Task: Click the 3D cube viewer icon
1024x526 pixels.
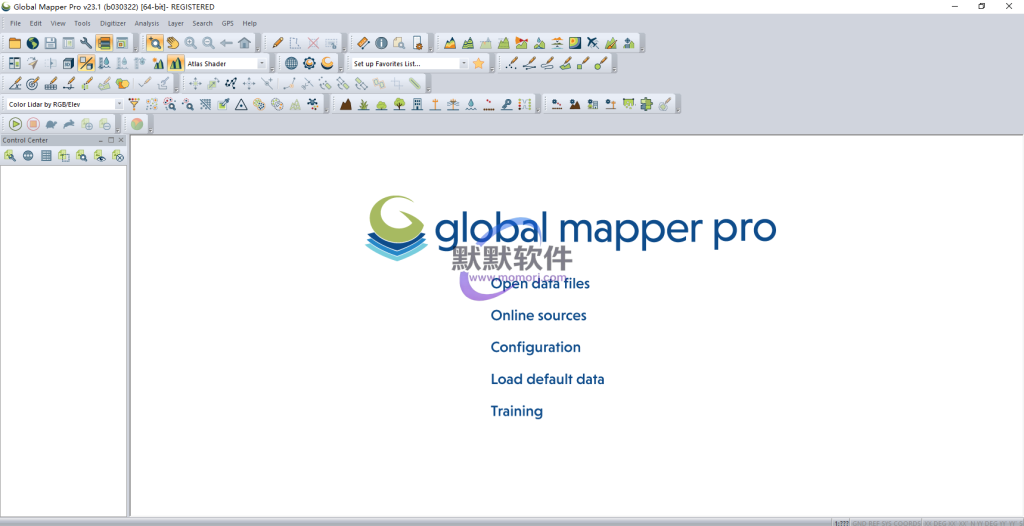Action: [68, 63]
